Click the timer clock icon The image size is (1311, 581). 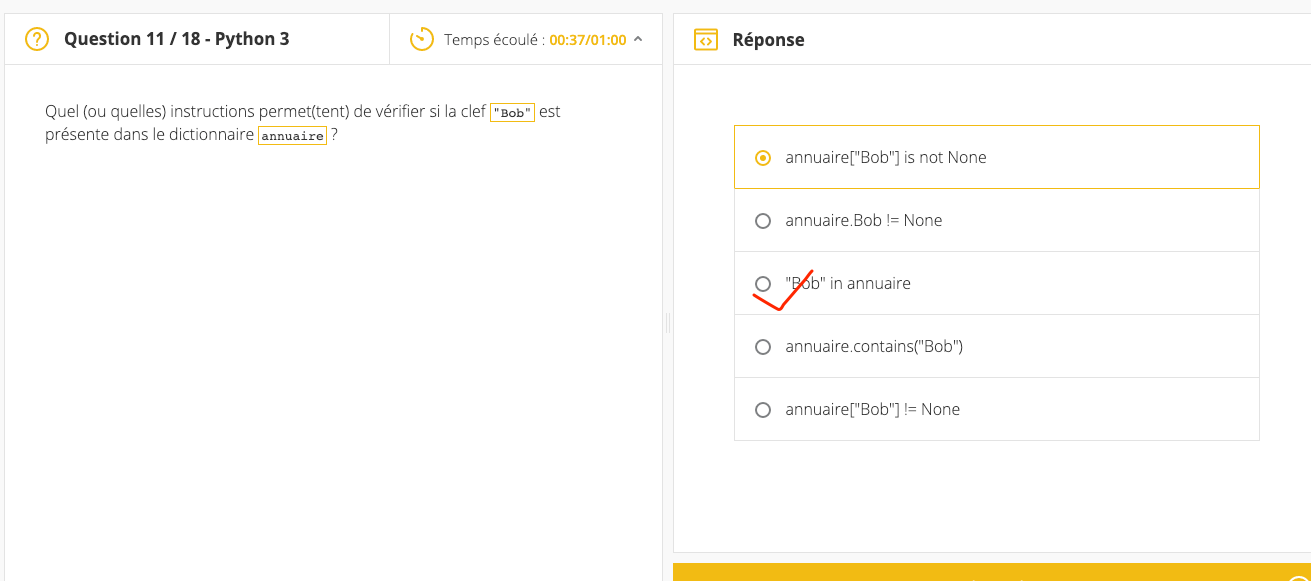click(422, 39)
